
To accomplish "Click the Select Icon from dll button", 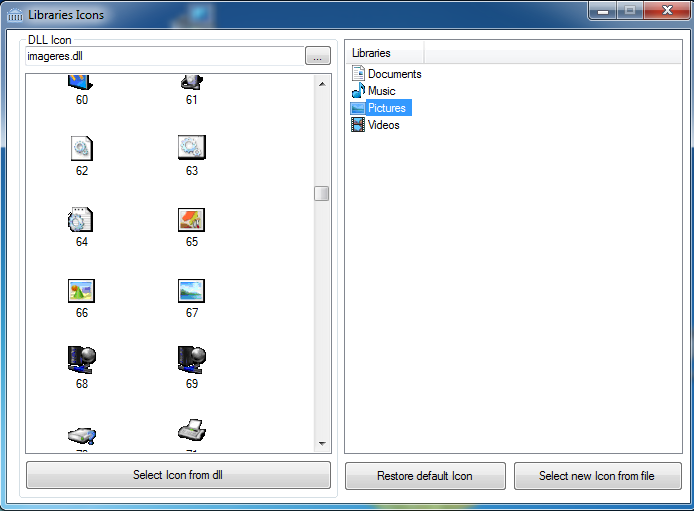I will (x=178, y=475).
